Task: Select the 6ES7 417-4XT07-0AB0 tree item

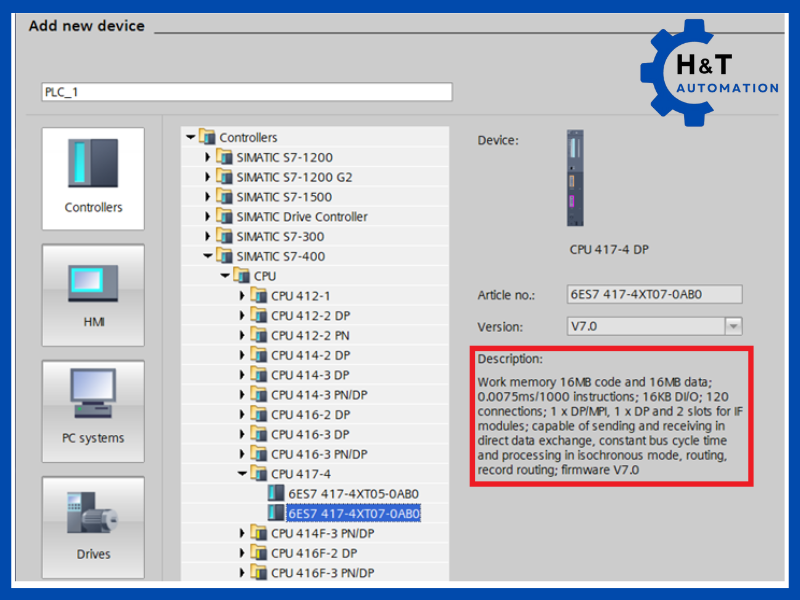Action: click(x=353, y=514)
